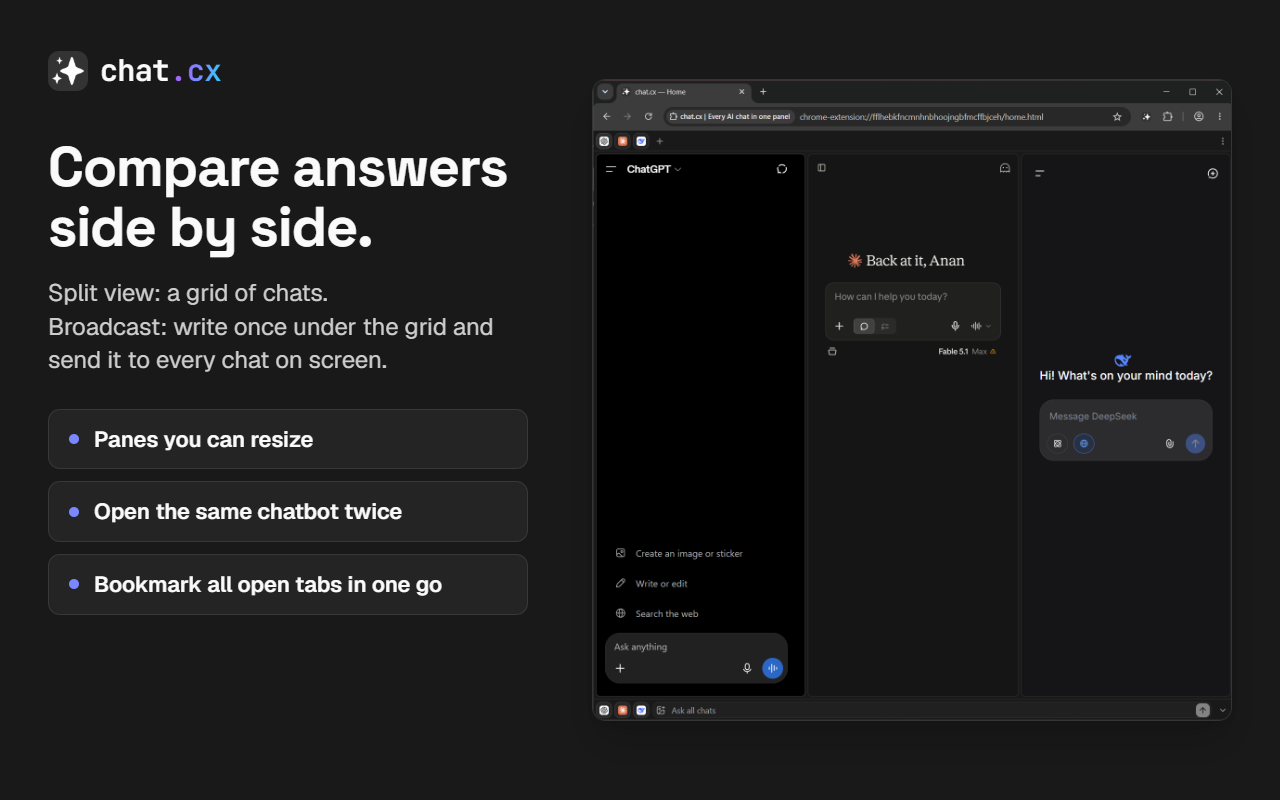Switch to the DeepSeek tab in the chat tab strip
The width and height of the screenshot is (1280, 800).
[641, 141]
